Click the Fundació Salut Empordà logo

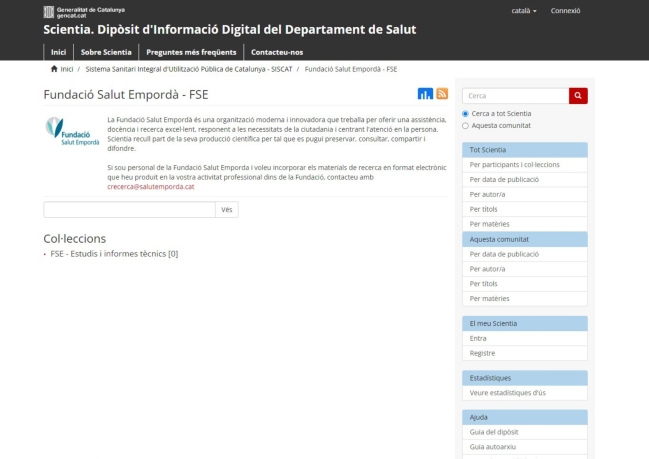pyautogui.click(x=72, y=131)
